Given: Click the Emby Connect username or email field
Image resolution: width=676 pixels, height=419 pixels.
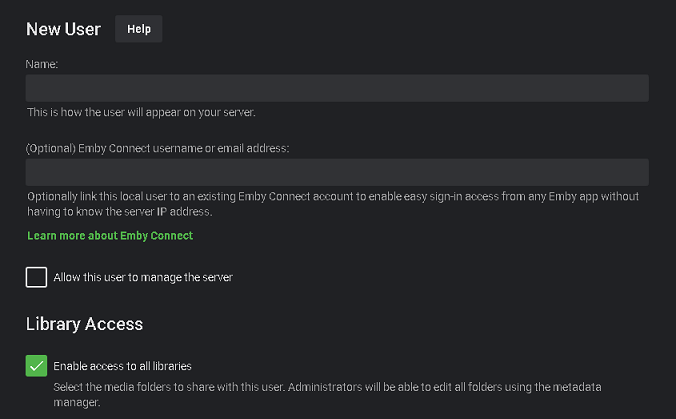Looking at the screenshot, I should pos(337,172).
